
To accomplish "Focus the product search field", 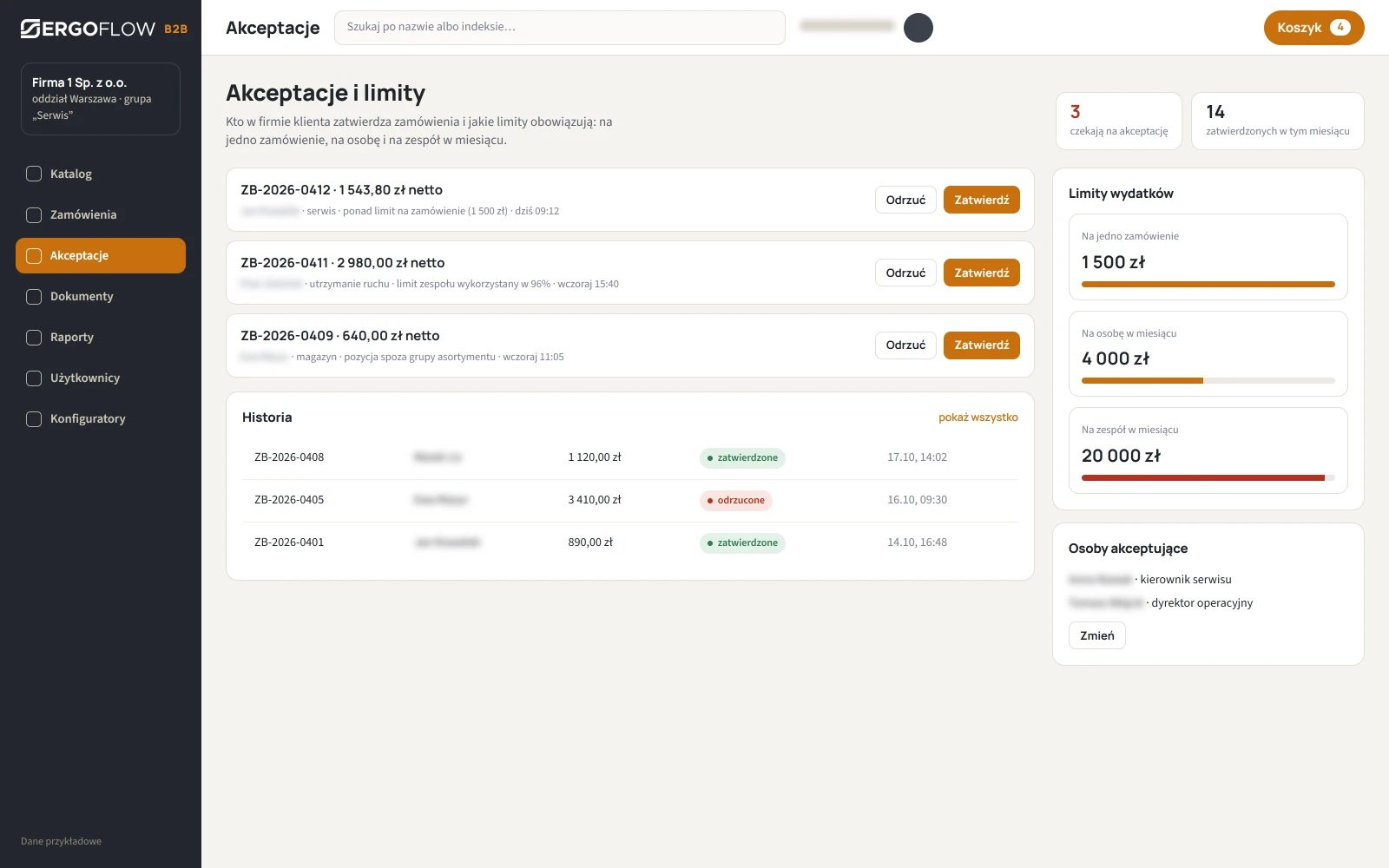I will 560,28.
